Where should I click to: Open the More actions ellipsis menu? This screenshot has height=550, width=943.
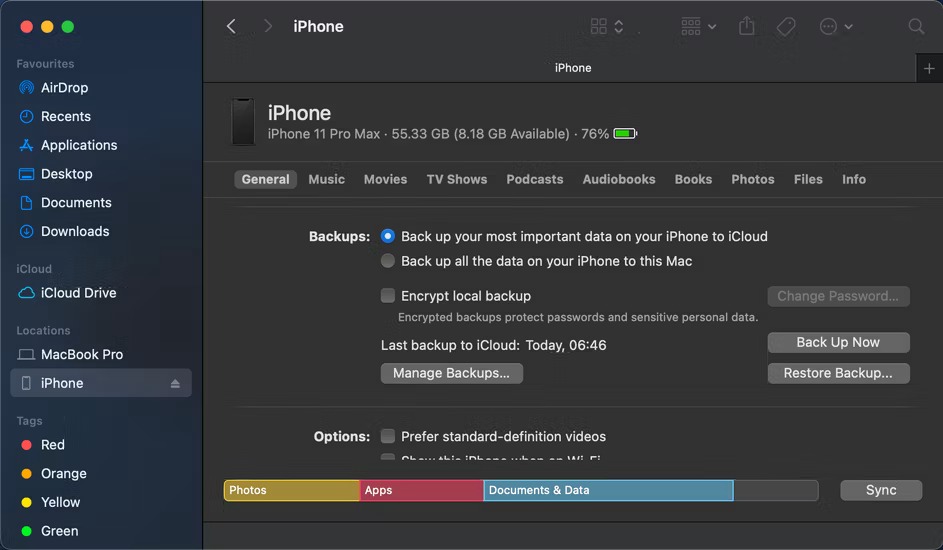point(835,27)
